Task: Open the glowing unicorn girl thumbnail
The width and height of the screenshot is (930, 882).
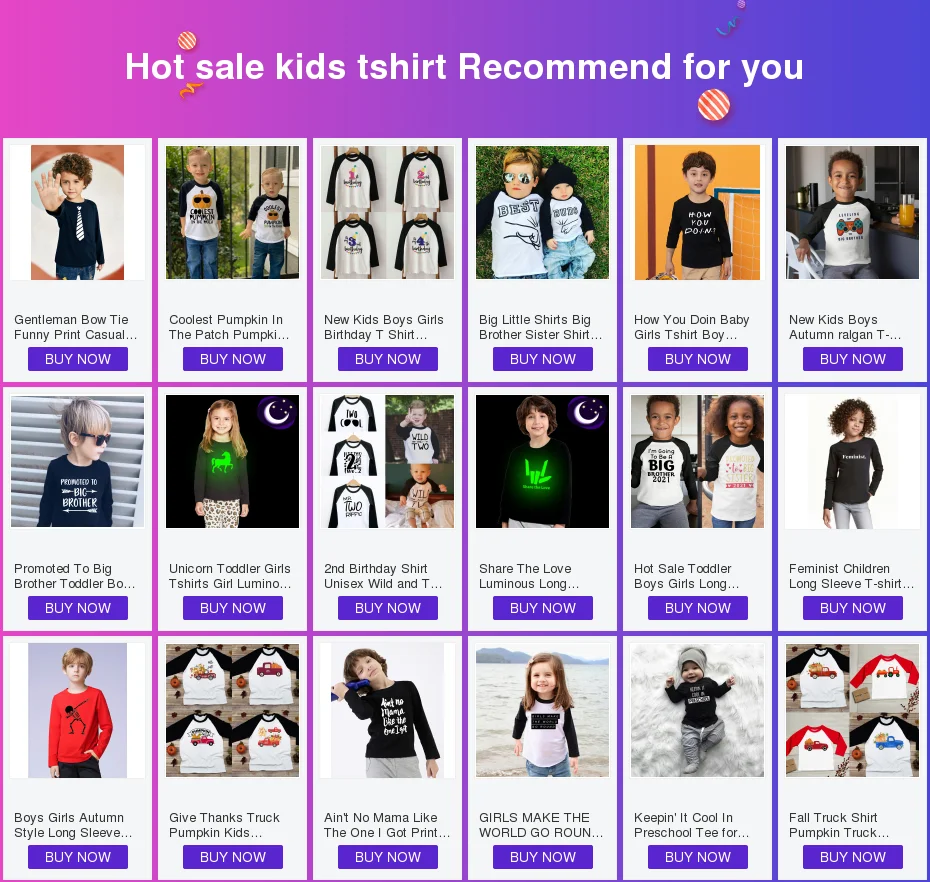Action: [x=232, y=461]
